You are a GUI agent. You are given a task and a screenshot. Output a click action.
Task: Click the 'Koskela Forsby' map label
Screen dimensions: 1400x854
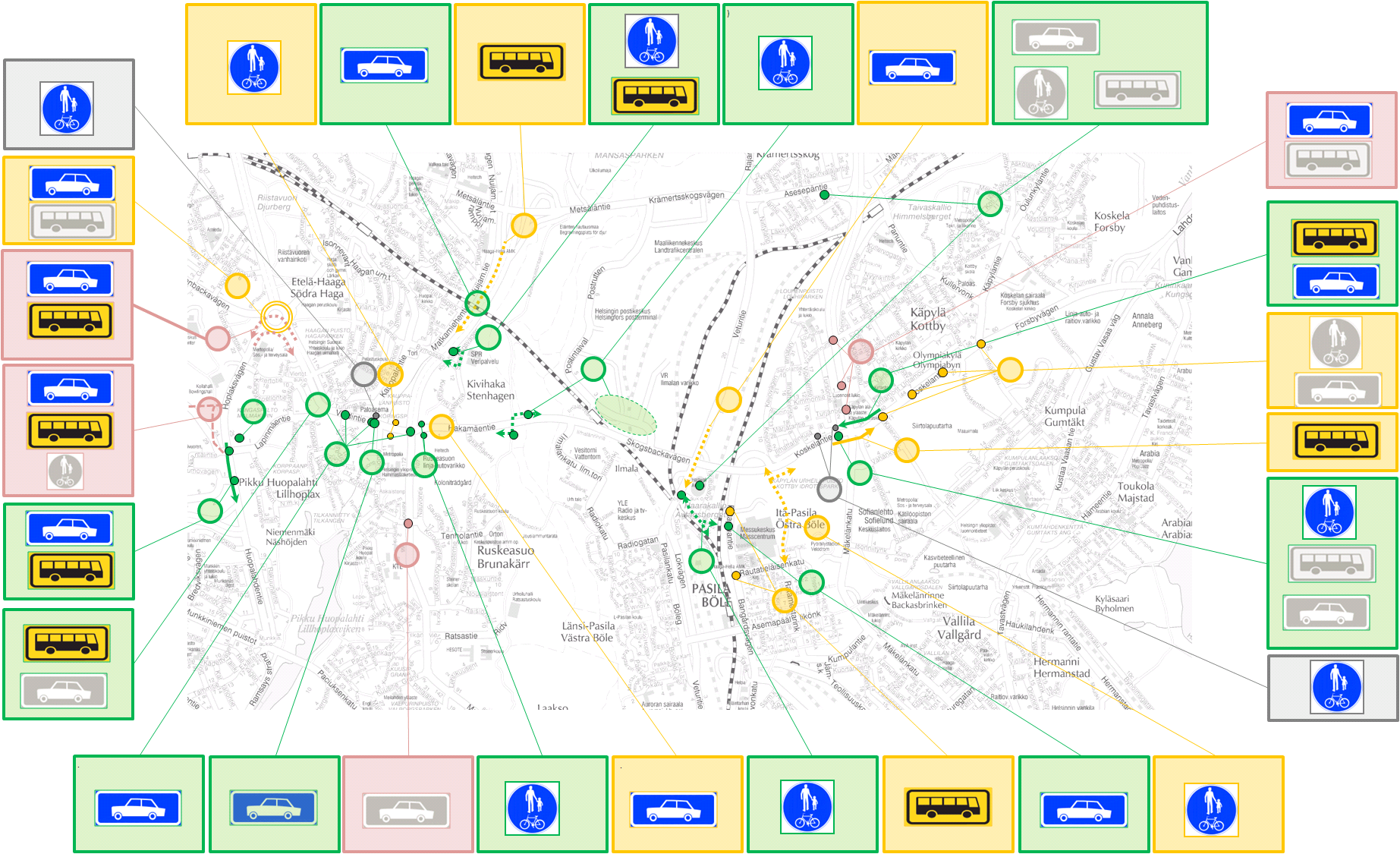1112,222
